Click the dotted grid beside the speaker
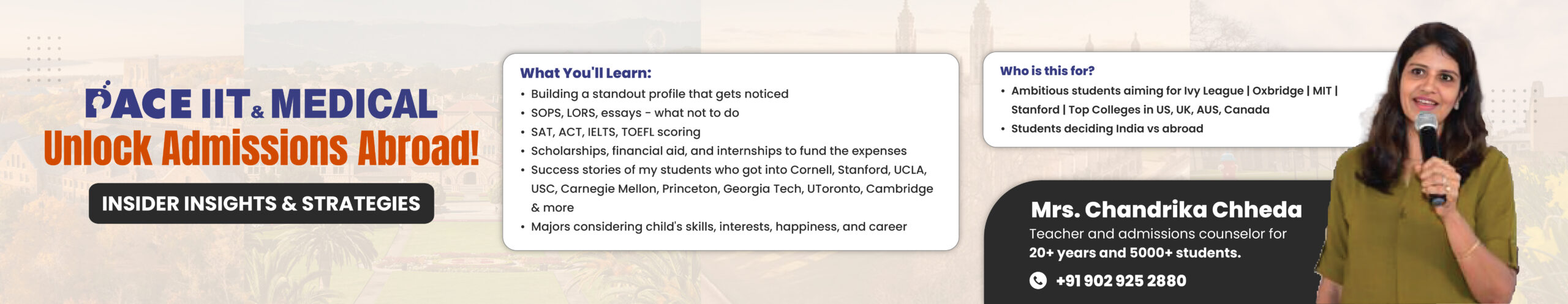Viewport: 1568px width, 304px height. [x=1513, y=107]
